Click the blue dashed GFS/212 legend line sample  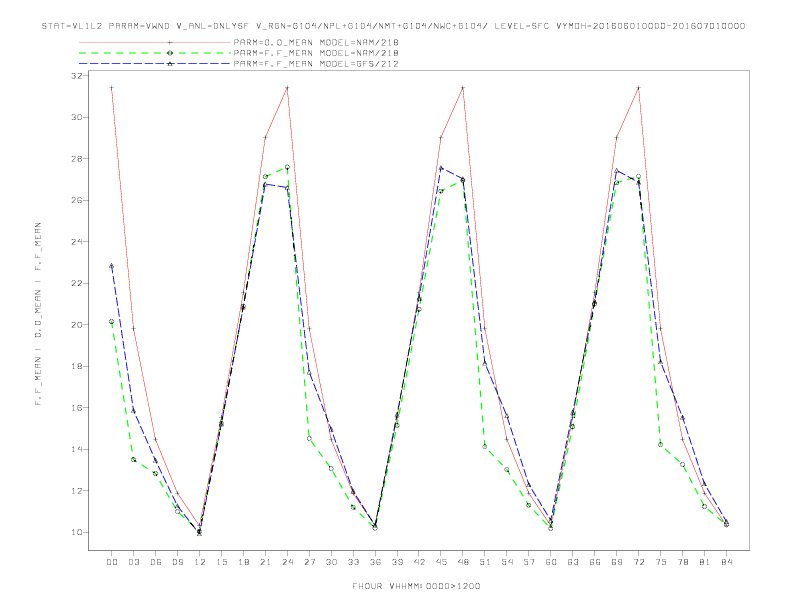click(155, 64)
